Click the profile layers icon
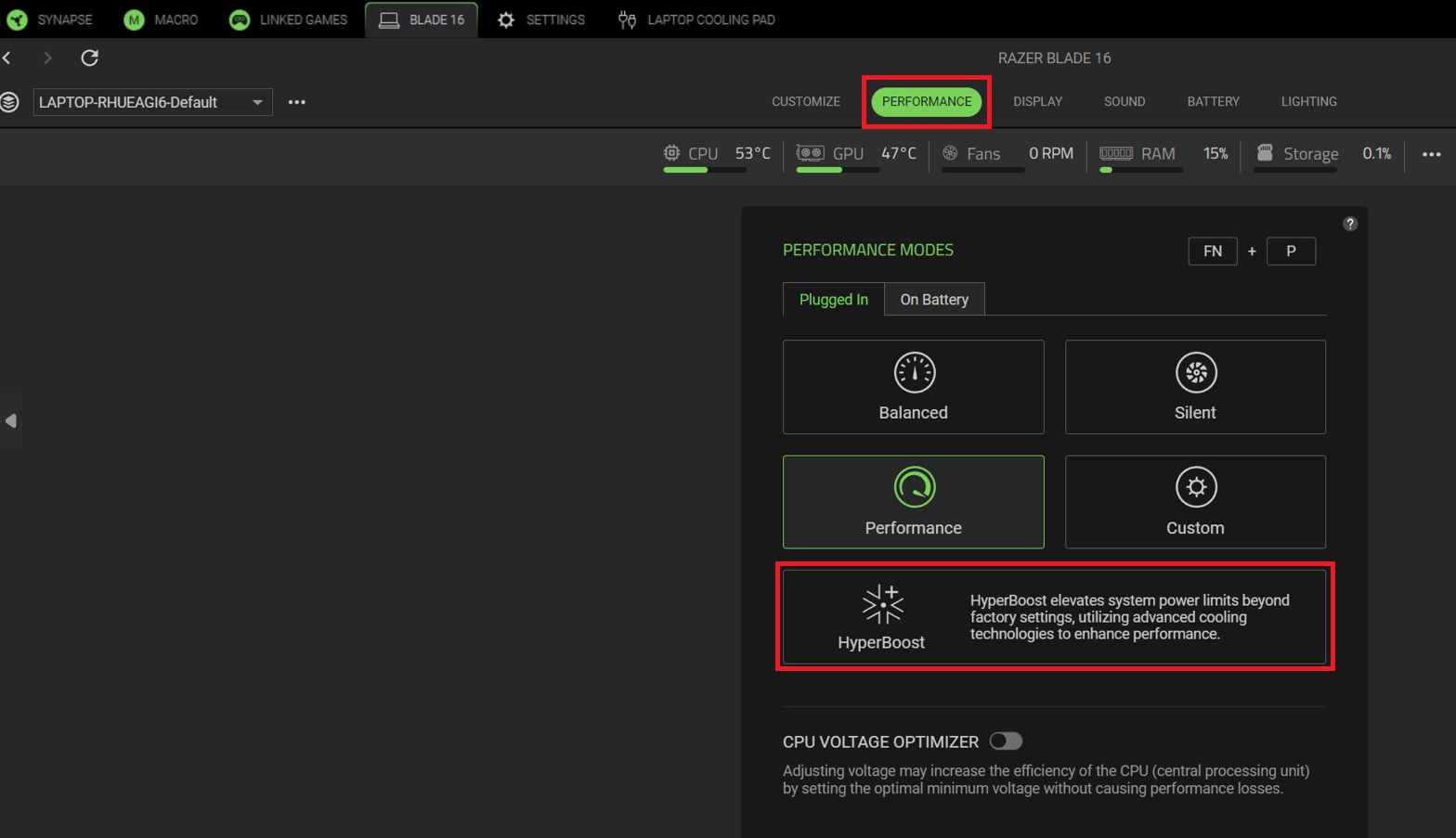The height and width of the screenshot is (838, 1456). (x=10, y=102)
